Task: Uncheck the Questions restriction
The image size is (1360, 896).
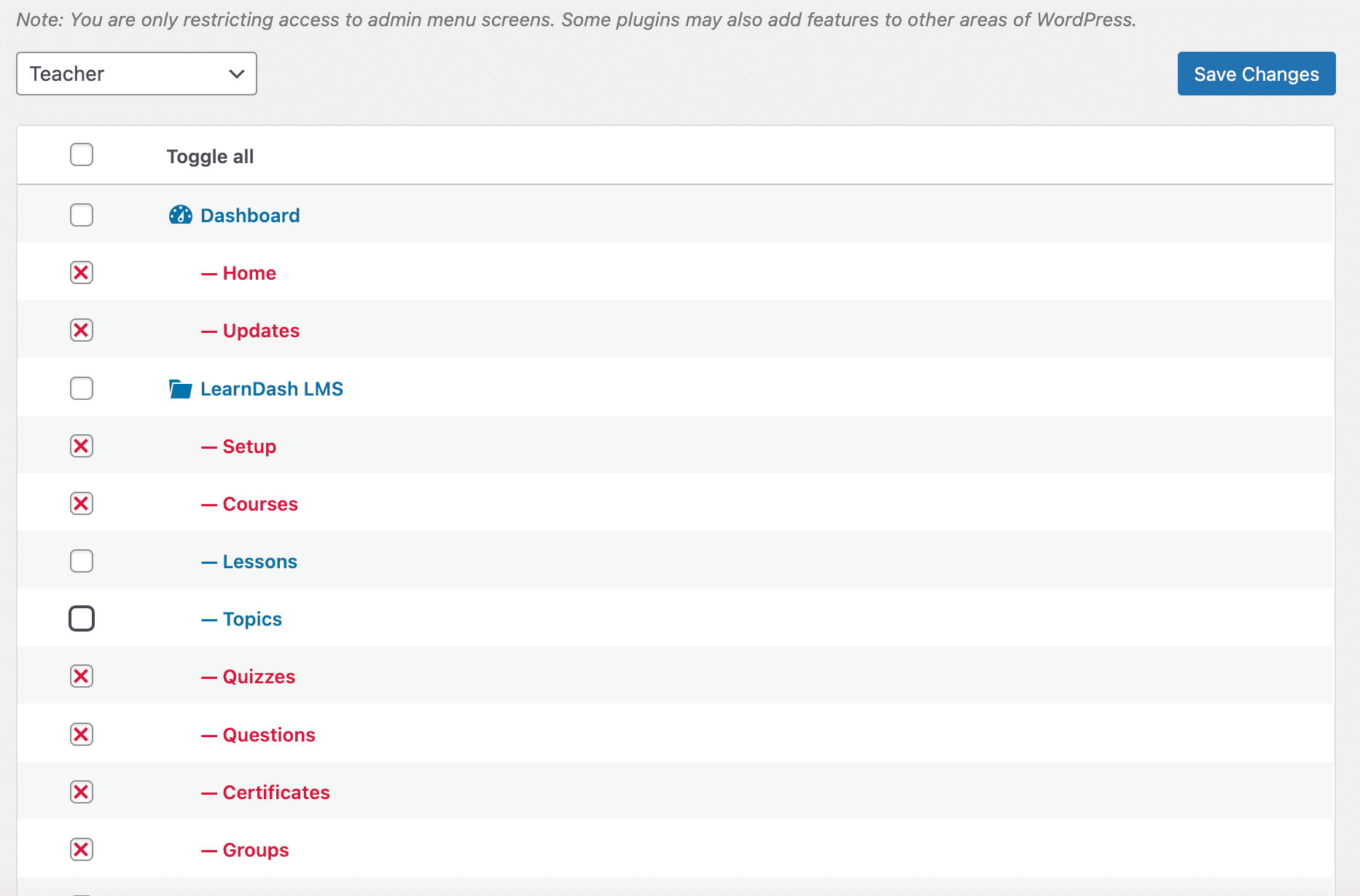Action: point(81,734)
